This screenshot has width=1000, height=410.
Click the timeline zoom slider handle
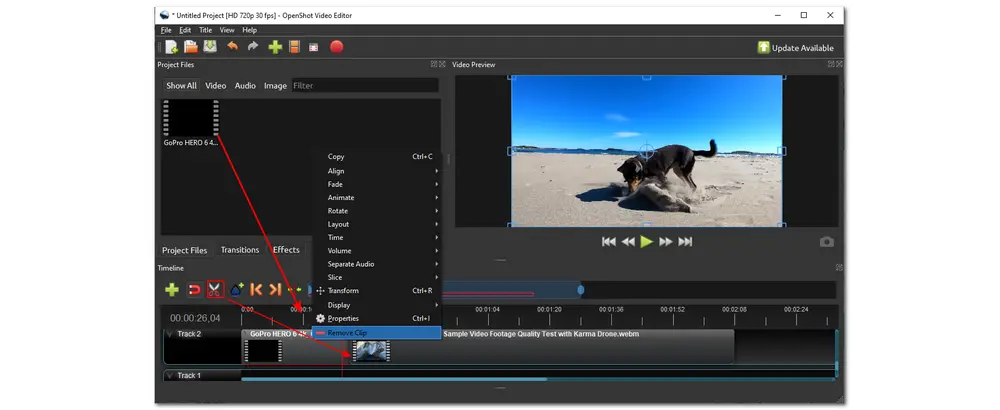pos(580,290)
